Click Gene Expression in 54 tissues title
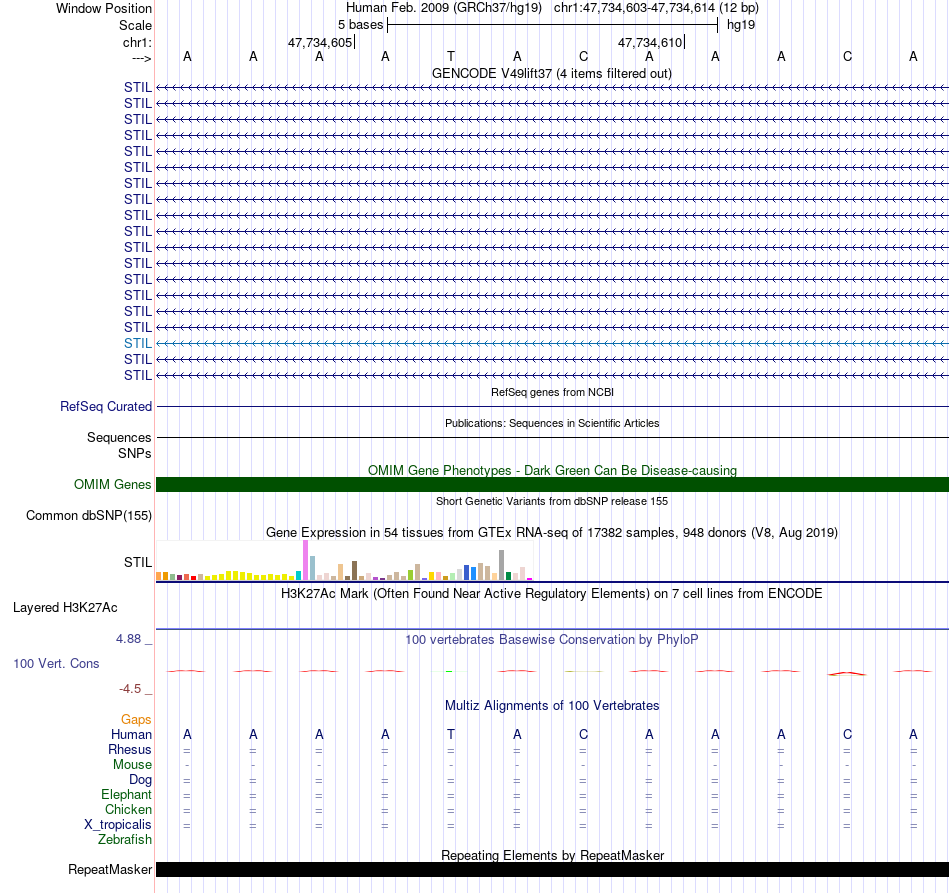 pos(552,533)
